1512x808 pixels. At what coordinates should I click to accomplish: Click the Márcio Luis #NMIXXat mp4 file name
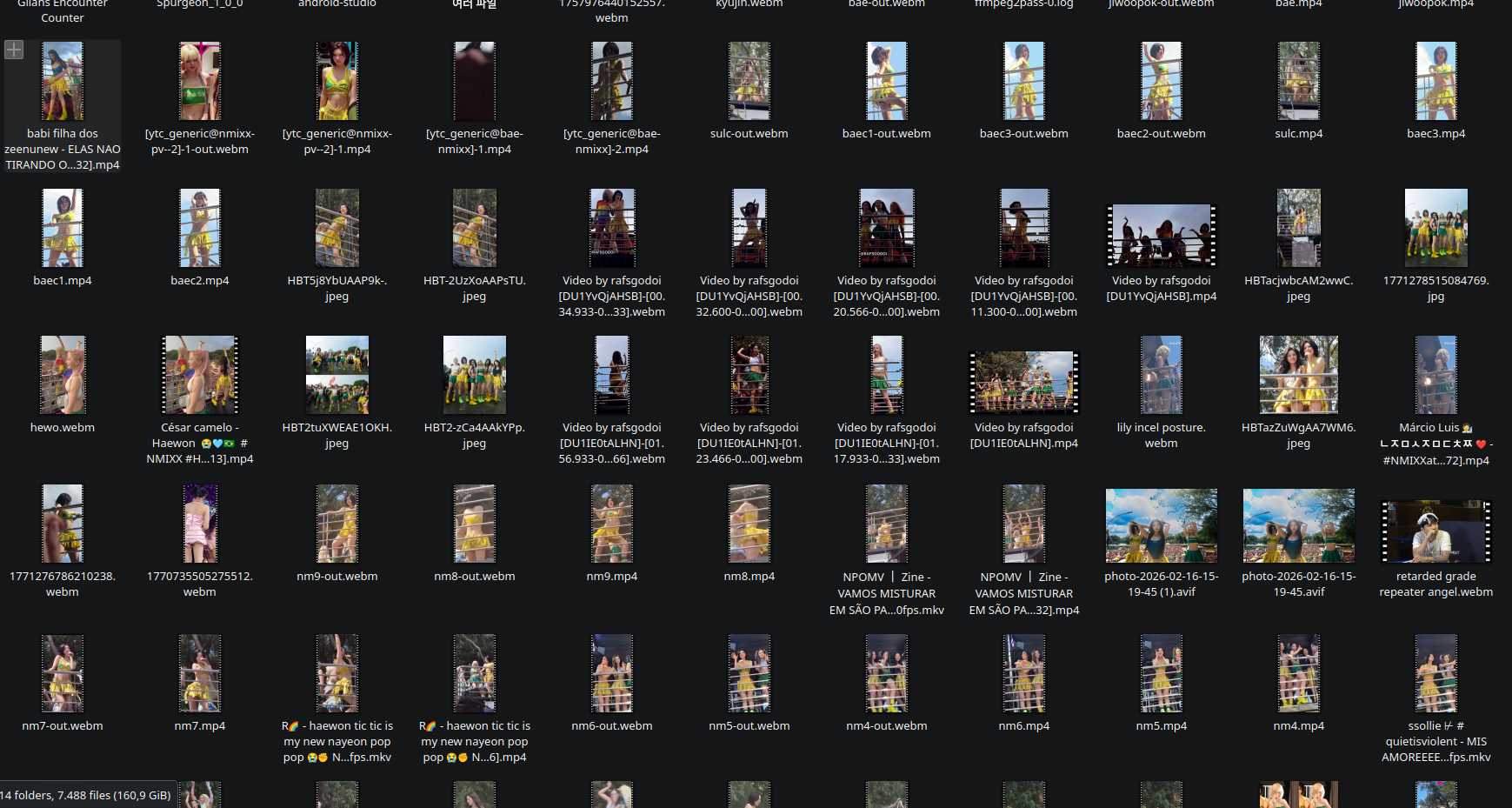pos(1436,444)
